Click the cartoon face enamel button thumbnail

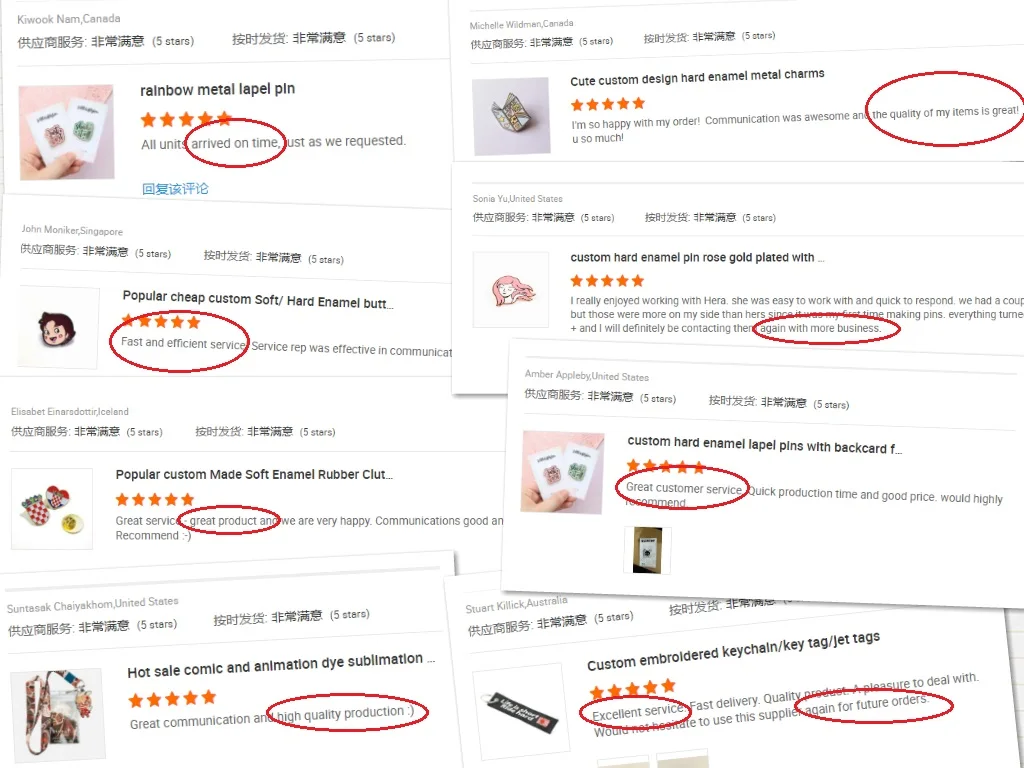[58, 327]
